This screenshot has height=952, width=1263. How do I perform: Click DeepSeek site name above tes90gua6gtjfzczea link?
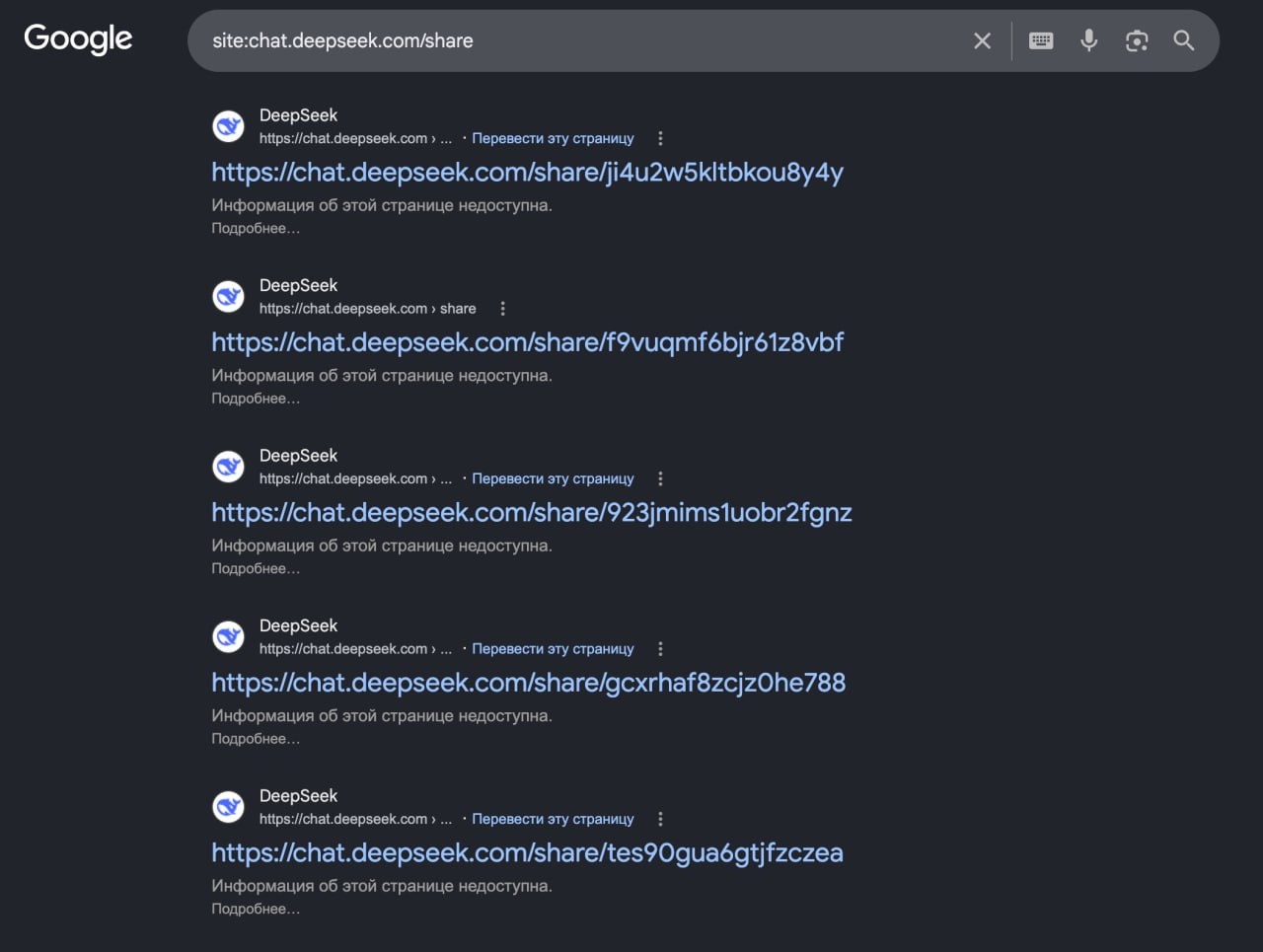click(298, 796)
